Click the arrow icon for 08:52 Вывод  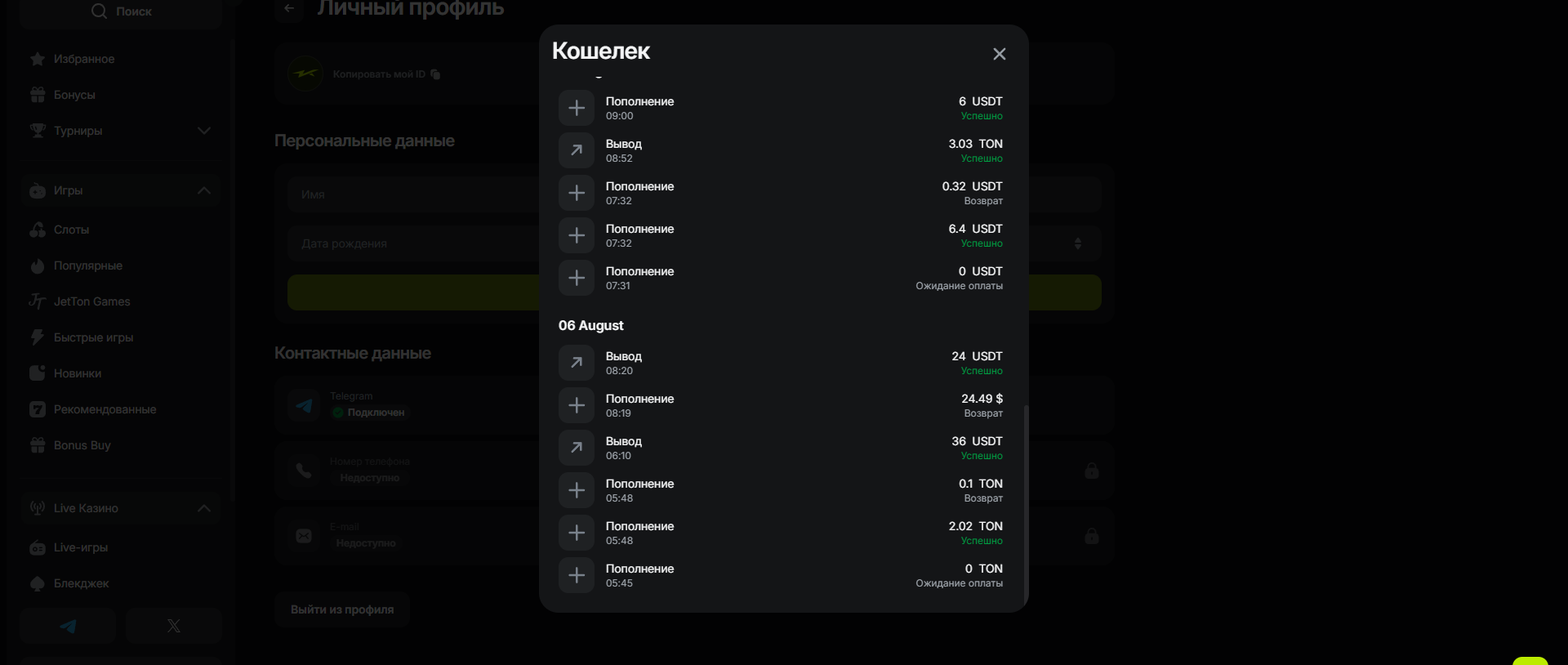tap(577, 150)
